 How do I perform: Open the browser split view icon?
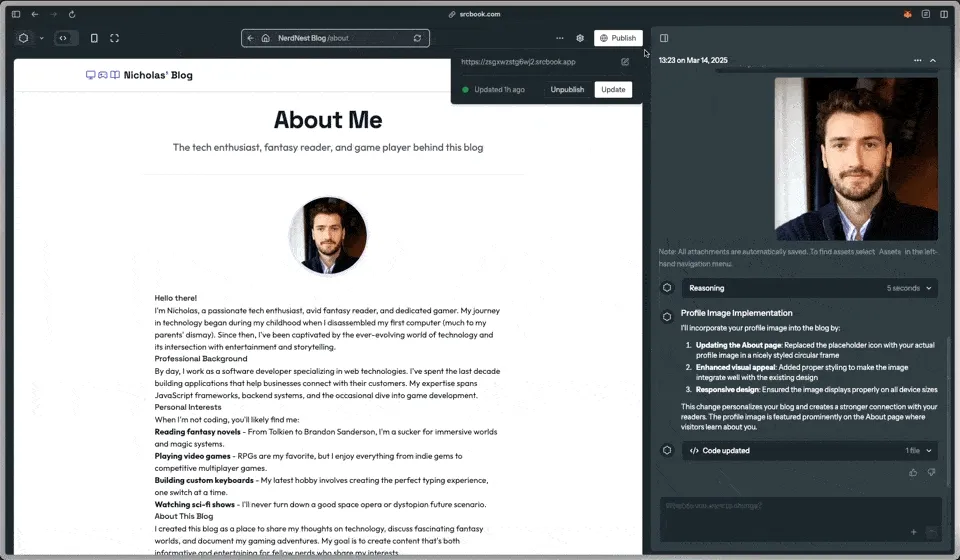(x=944, y=14)
